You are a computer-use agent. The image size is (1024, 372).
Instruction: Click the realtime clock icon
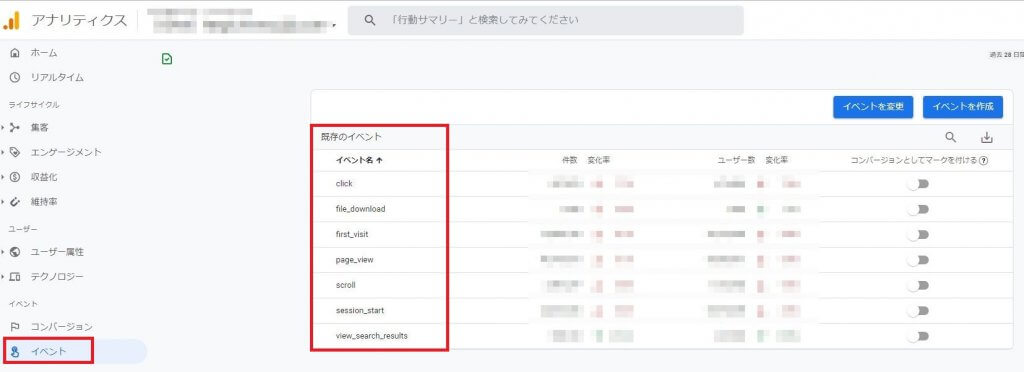pyautogui.click(x=15, y=78)
